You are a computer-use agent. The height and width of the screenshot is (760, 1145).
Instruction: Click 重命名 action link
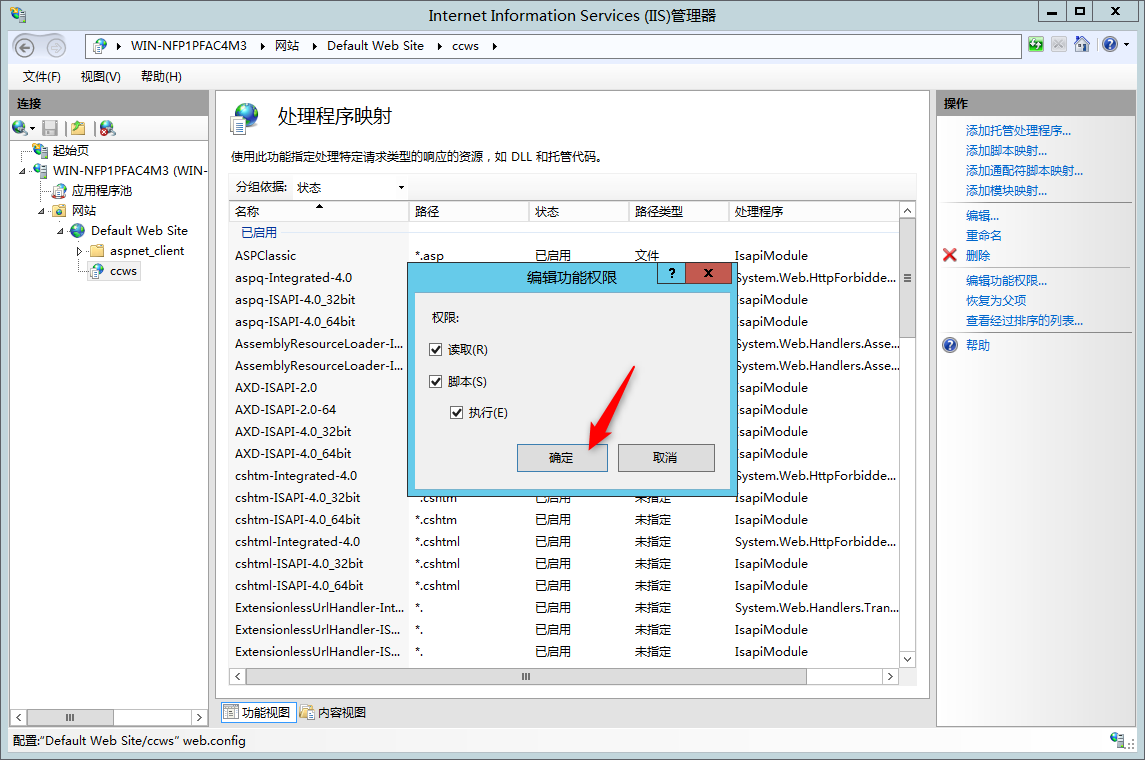coord(984,236)
